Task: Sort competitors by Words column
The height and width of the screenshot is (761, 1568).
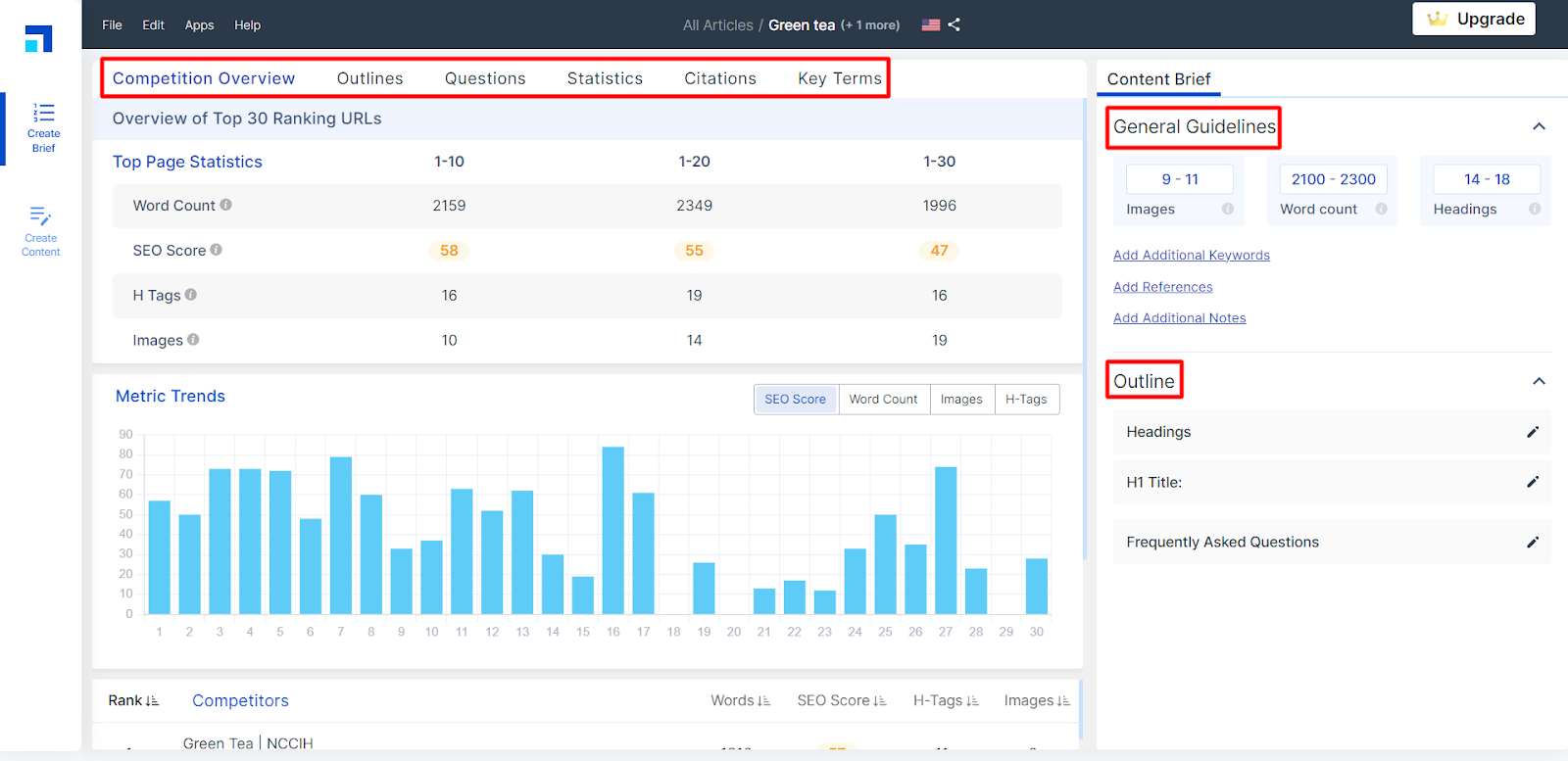Action: (740, 700)
